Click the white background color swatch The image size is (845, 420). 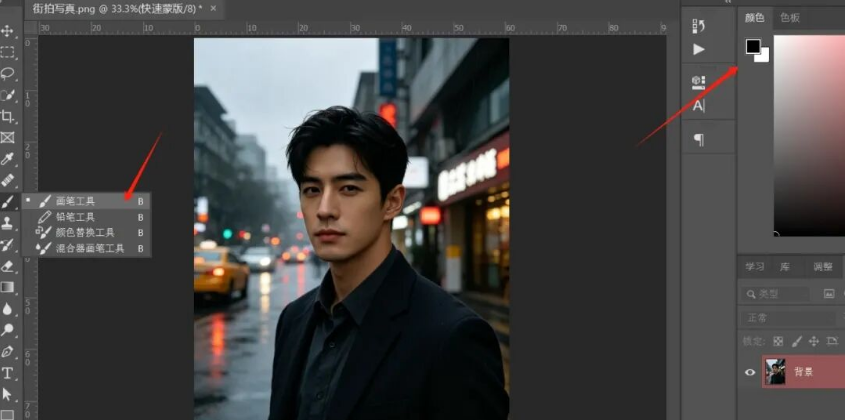(x=764, y=57)
